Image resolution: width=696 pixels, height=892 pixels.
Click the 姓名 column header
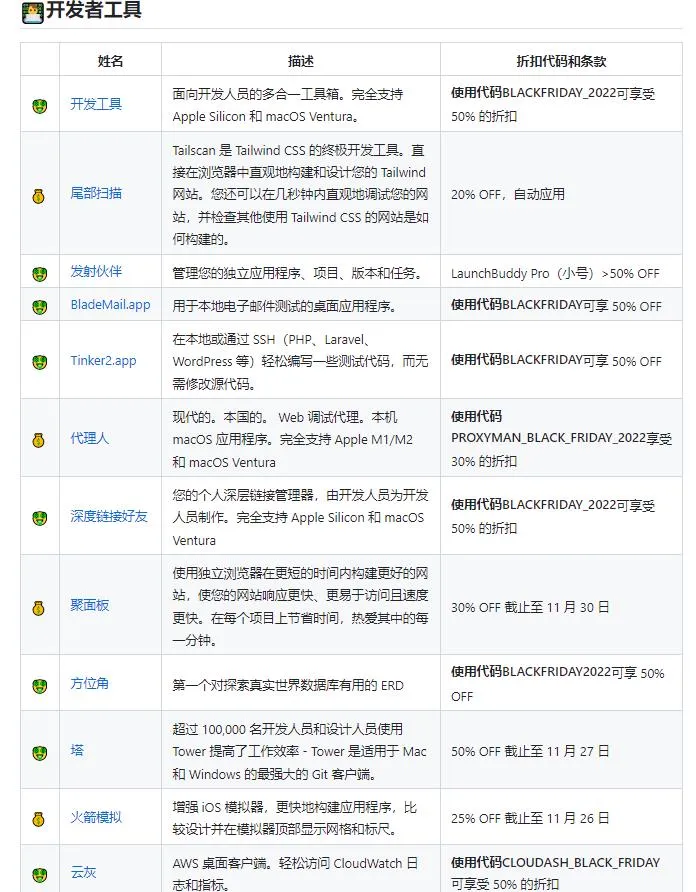pos(110,61)
